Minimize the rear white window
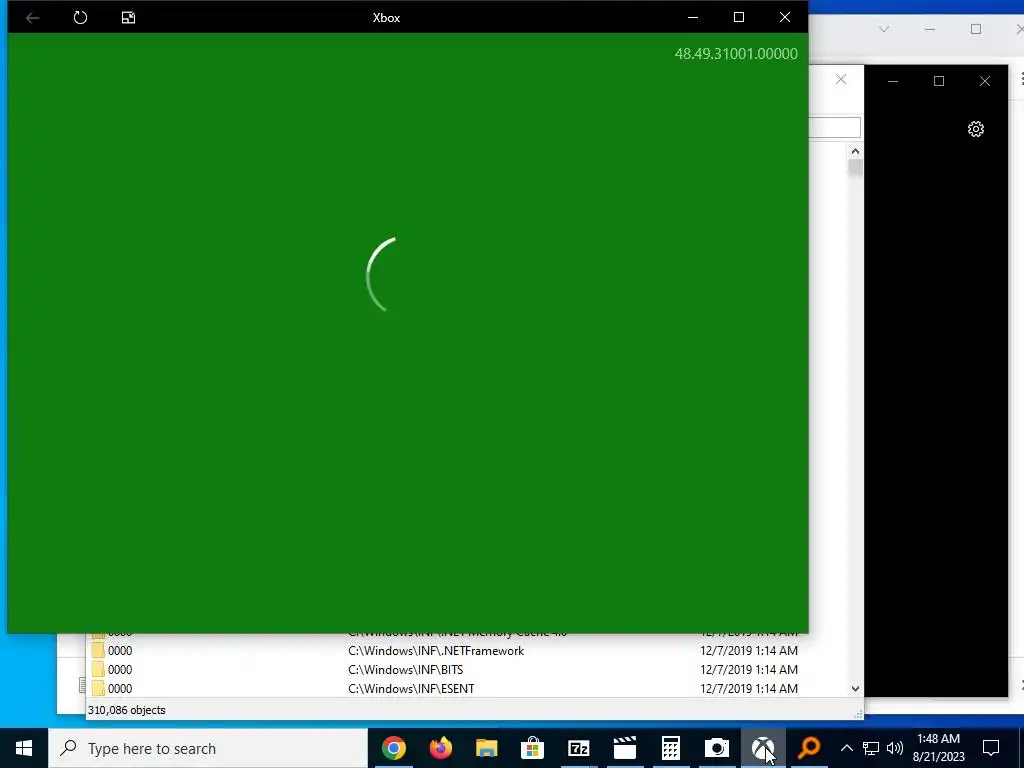1024x768 pixels. pyautogui.click(x=930, y=29)
